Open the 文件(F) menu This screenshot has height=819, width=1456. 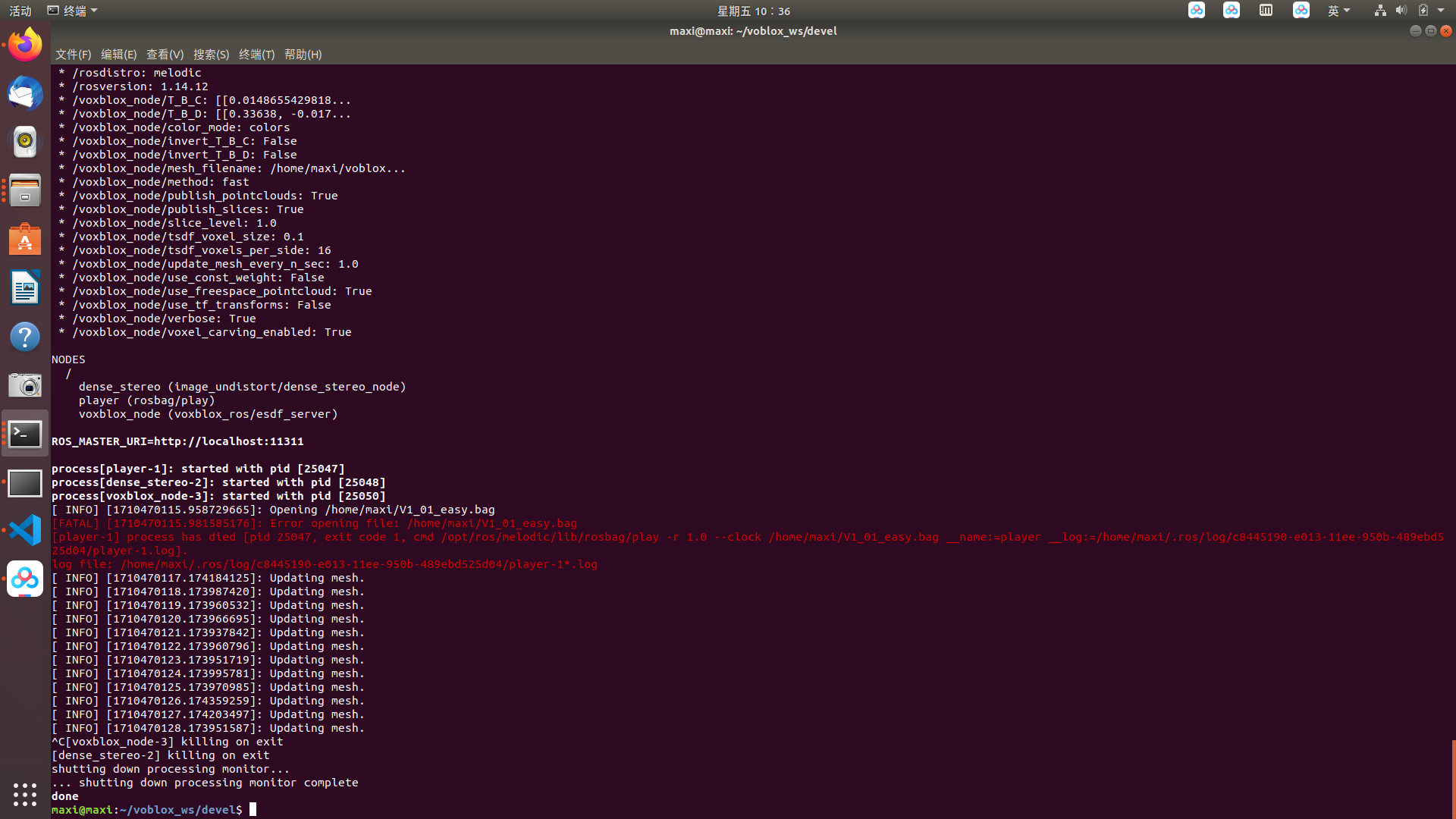[73, 55]
